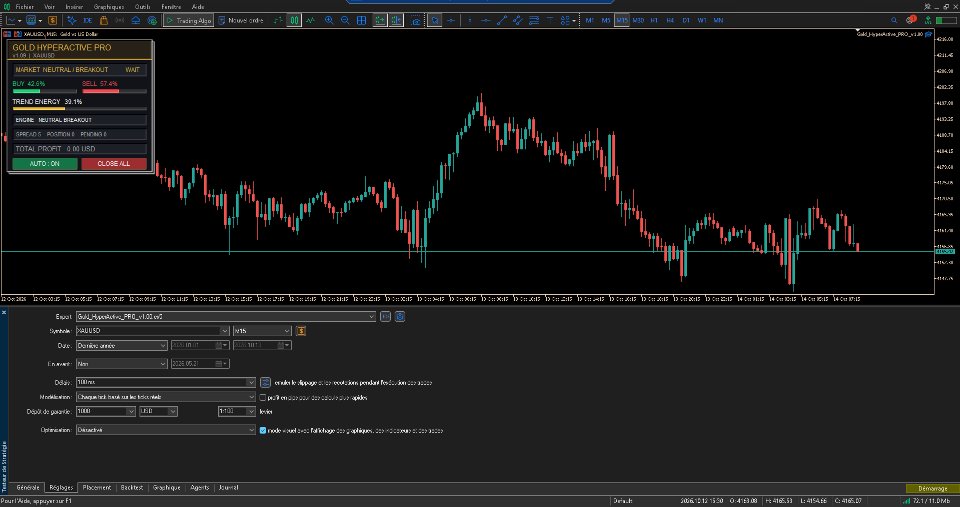Switch chart to bar chart icon
The image size is (960, 507).
[x=279, y=20]
